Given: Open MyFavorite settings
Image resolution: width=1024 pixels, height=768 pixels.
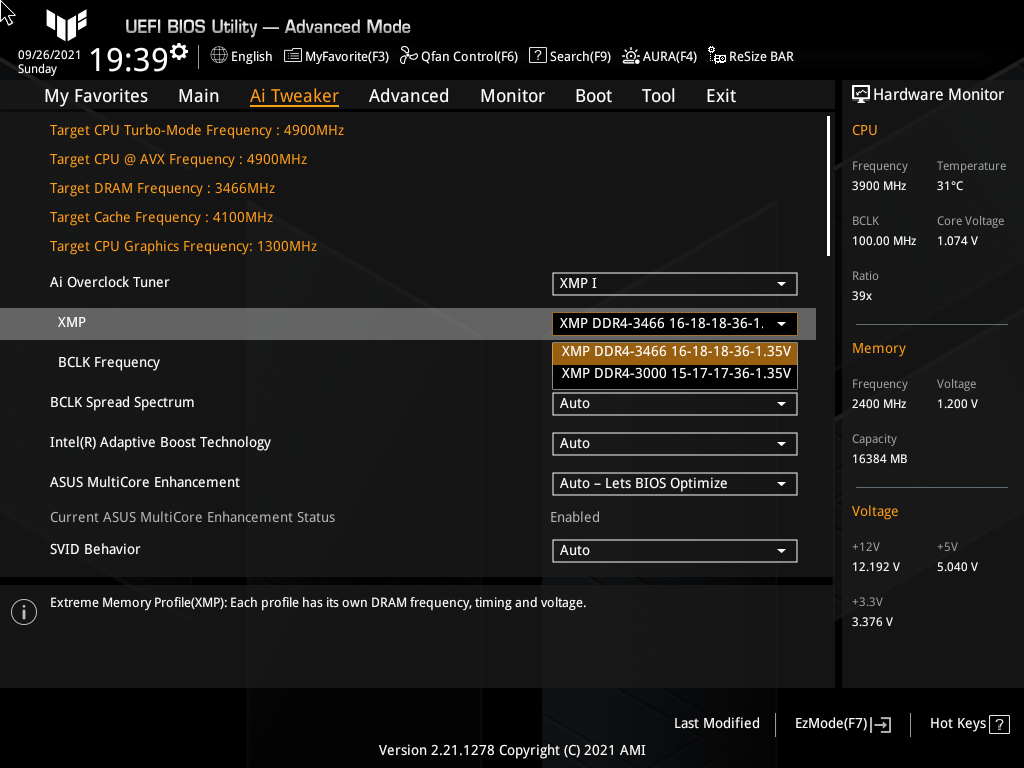Looking at the screenshot, I should tap(336, 56).
